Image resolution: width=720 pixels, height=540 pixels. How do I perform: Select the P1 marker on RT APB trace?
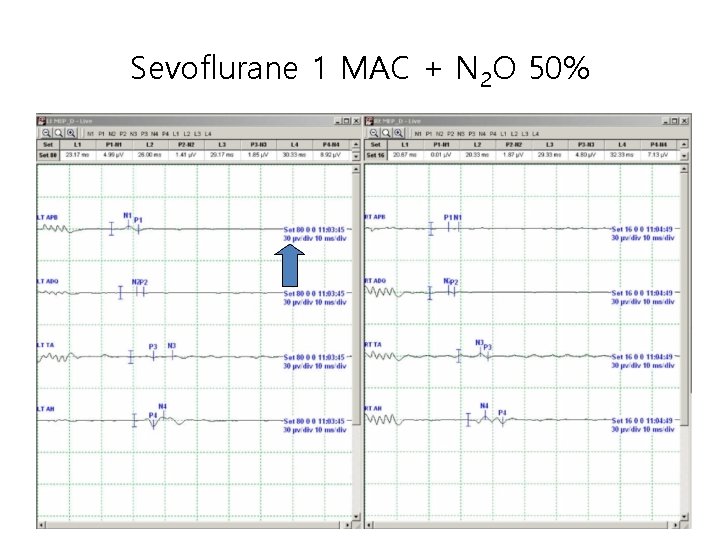point(448,217)
